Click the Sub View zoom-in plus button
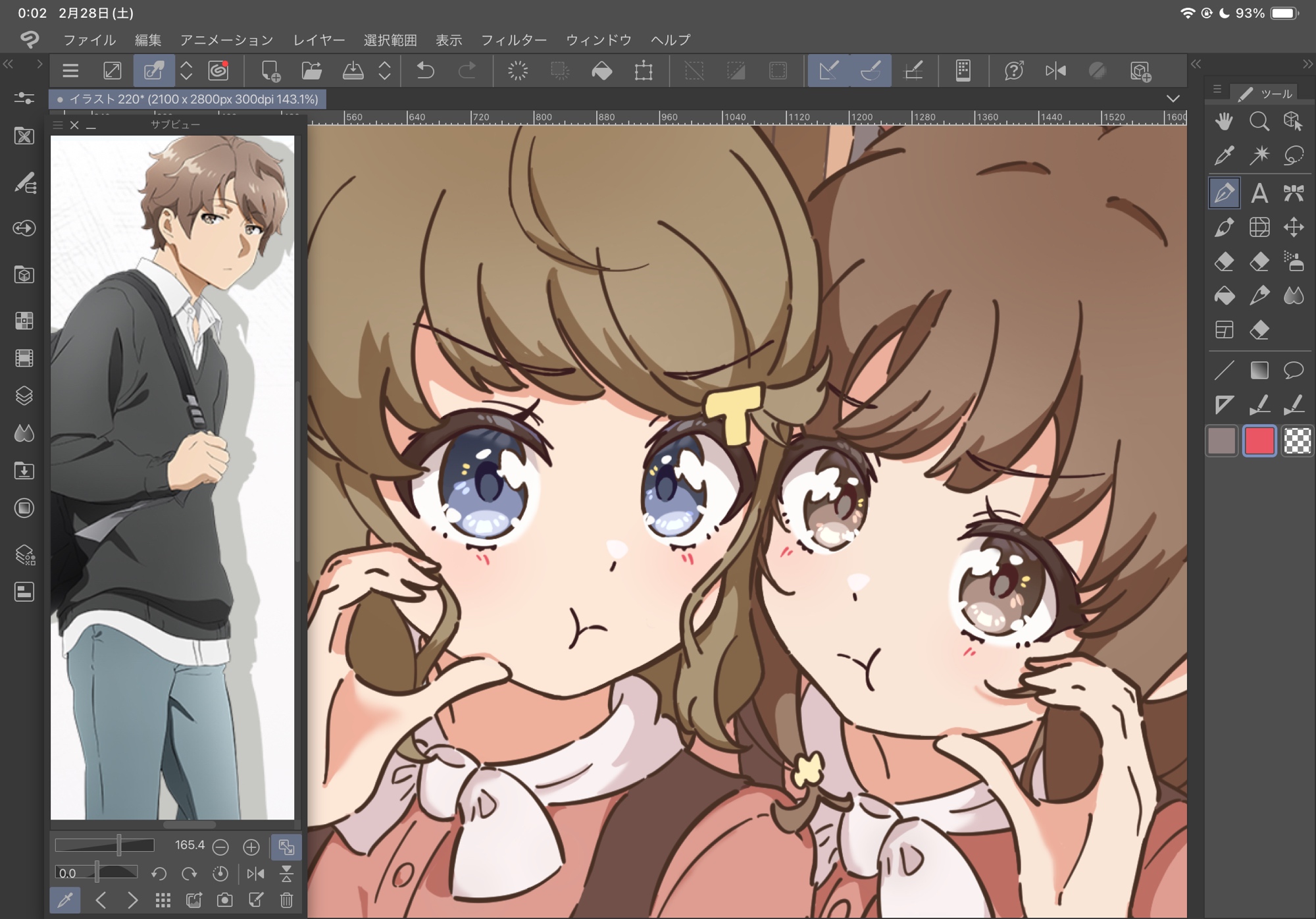The height and width of the screenshot is (919, 1316). 251,847
